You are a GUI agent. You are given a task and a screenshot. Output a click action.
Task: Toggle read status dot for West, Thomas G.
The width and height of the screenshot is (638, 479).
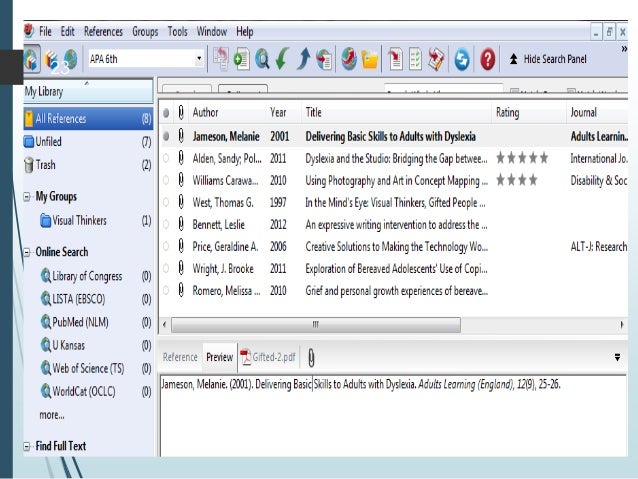click(165, 203)
